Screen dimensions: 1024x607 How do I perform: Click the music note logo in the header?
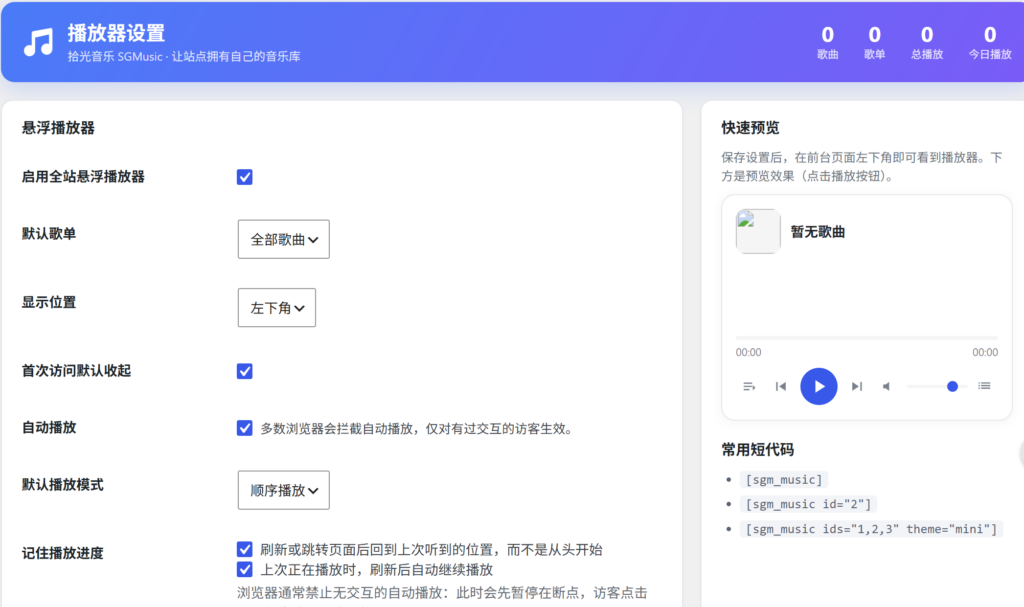point(39,42)
